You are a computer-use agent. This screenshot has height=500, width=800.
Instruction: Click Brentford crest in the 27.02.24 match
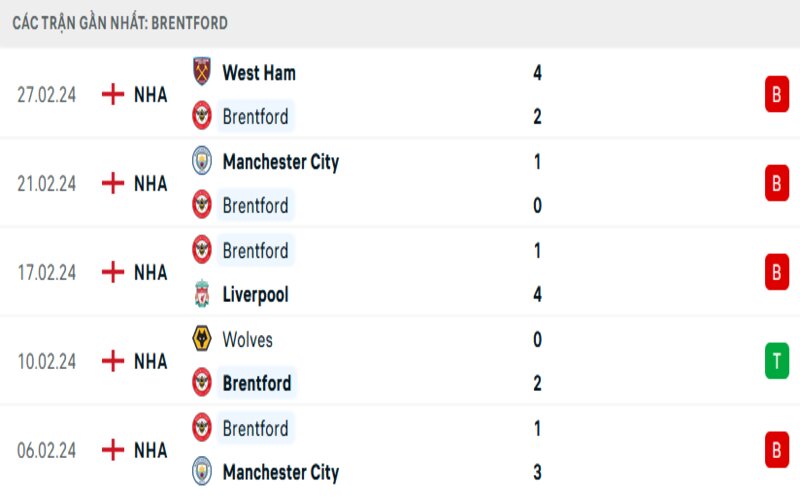pos(202,116)
